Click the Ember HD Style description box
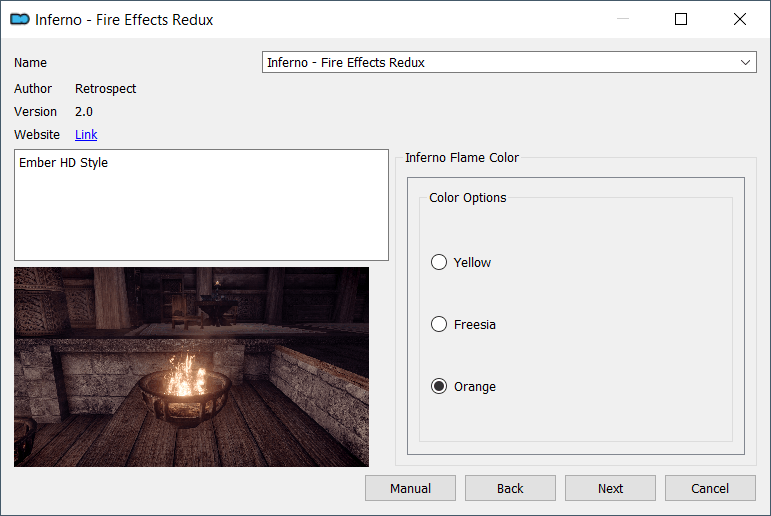The width and height of the screenshot is (771, 516). tap(201, 205)
